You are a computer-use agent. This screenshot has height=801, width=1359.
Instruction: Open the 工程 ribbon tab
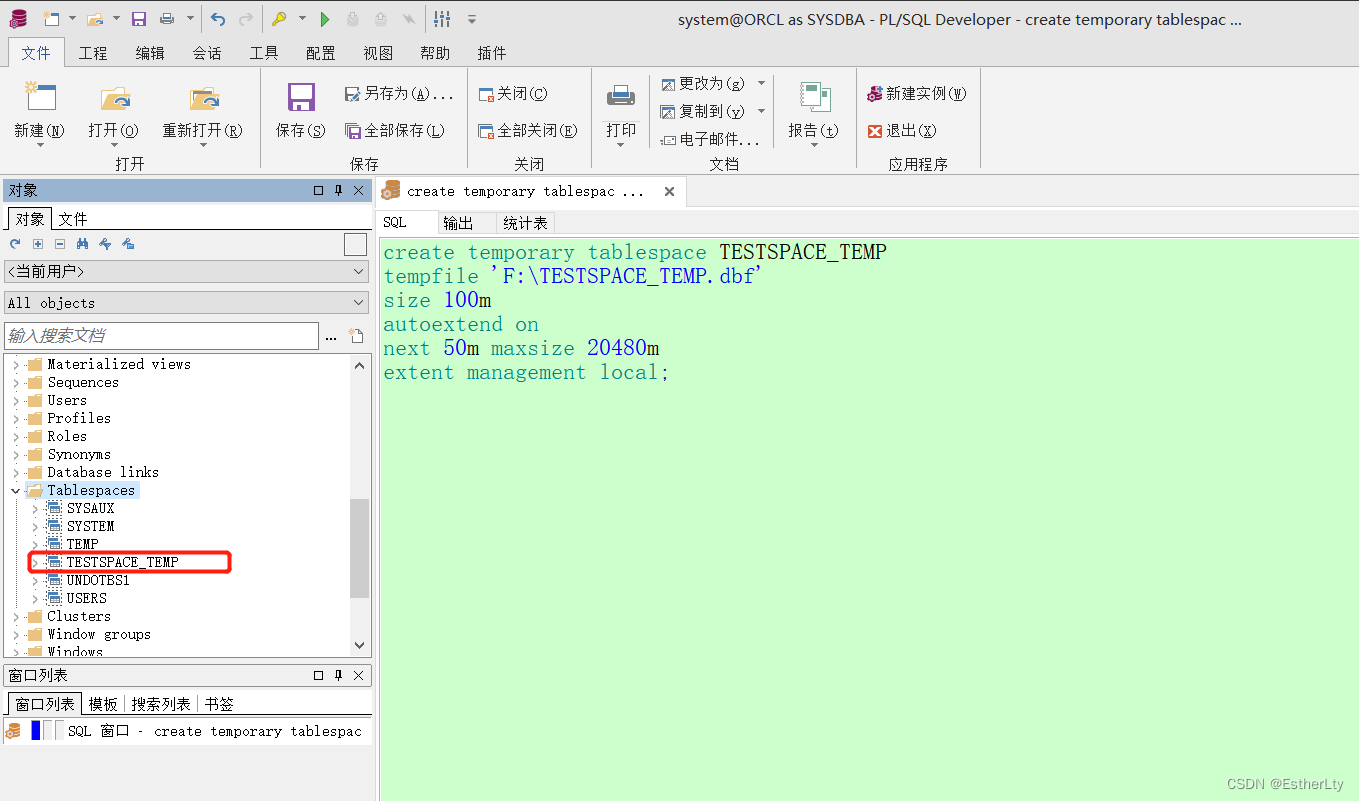[x=93, y=53]
